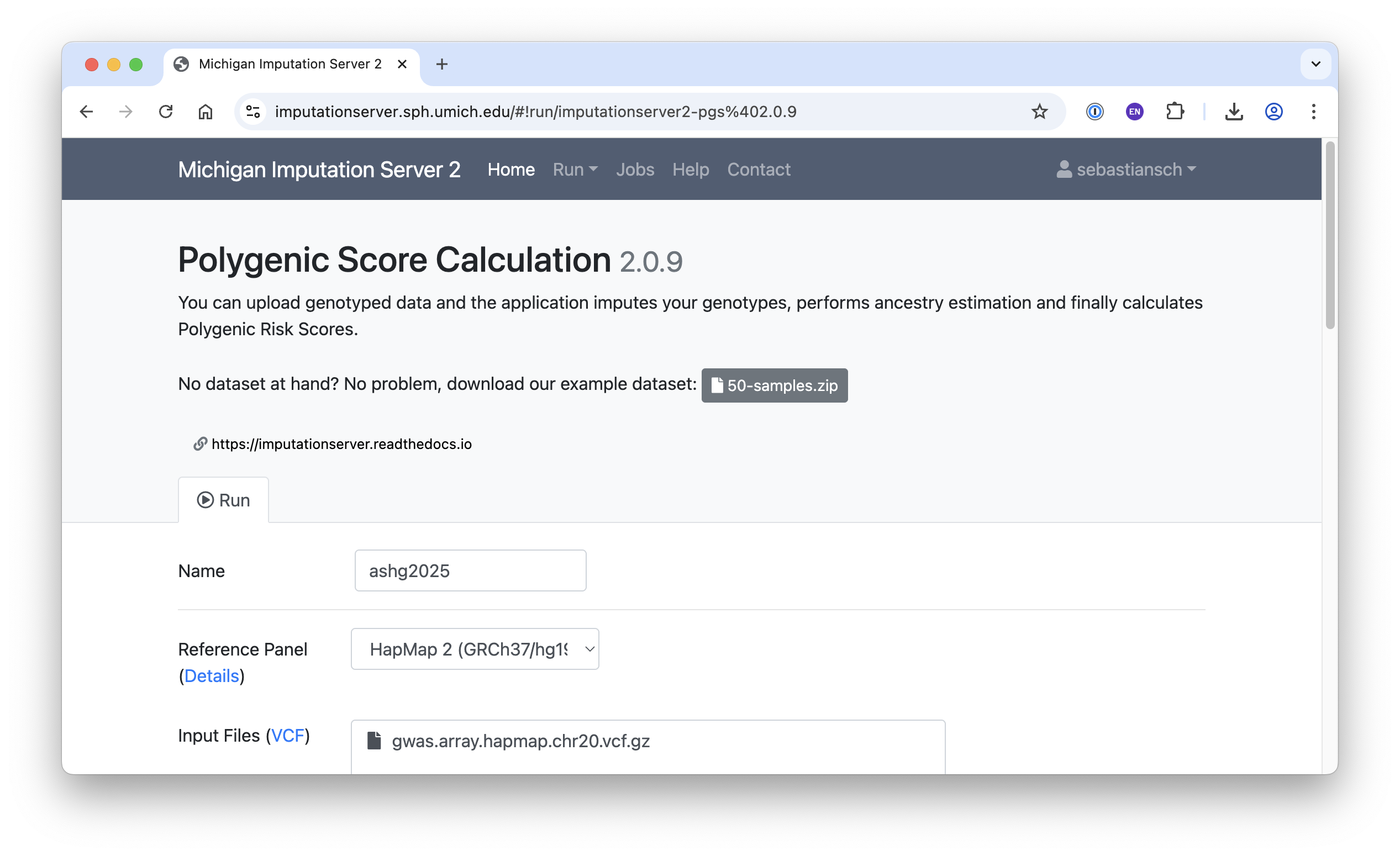Click the Name input field
The height and width of the screenshot is (856, 1400).
[470, 570]
